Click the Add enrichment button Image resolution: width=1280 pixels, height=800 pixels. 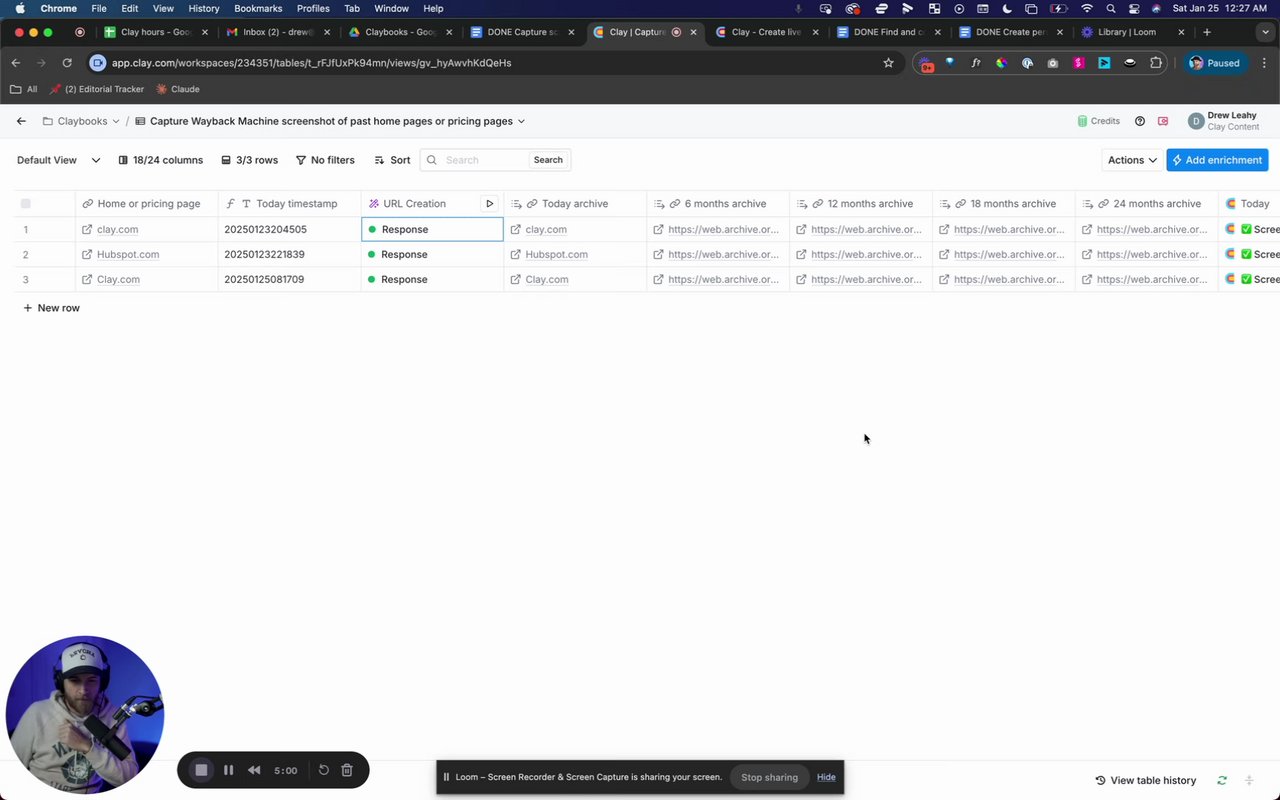tap(1217, 160)
